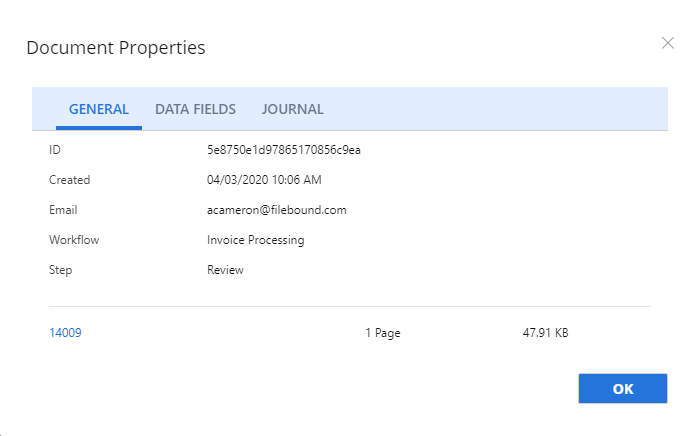The width and height of the screenshot is (698, 436).
Task: Click the document ID value 5e8750e1d97865170856c9ea
Action: point(283,150)
